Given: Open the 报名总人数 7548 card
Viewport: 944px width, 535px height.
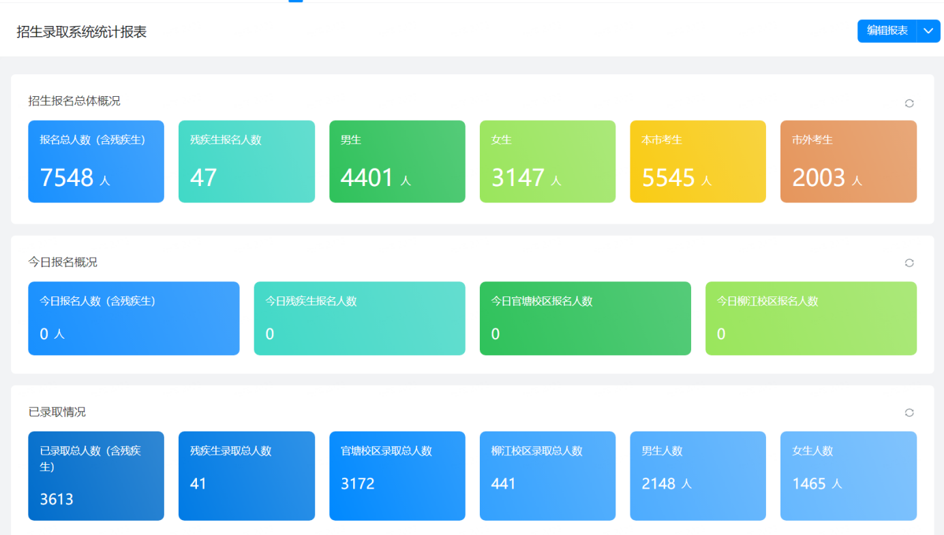Looking at the screenshot, I should point(96,161).
